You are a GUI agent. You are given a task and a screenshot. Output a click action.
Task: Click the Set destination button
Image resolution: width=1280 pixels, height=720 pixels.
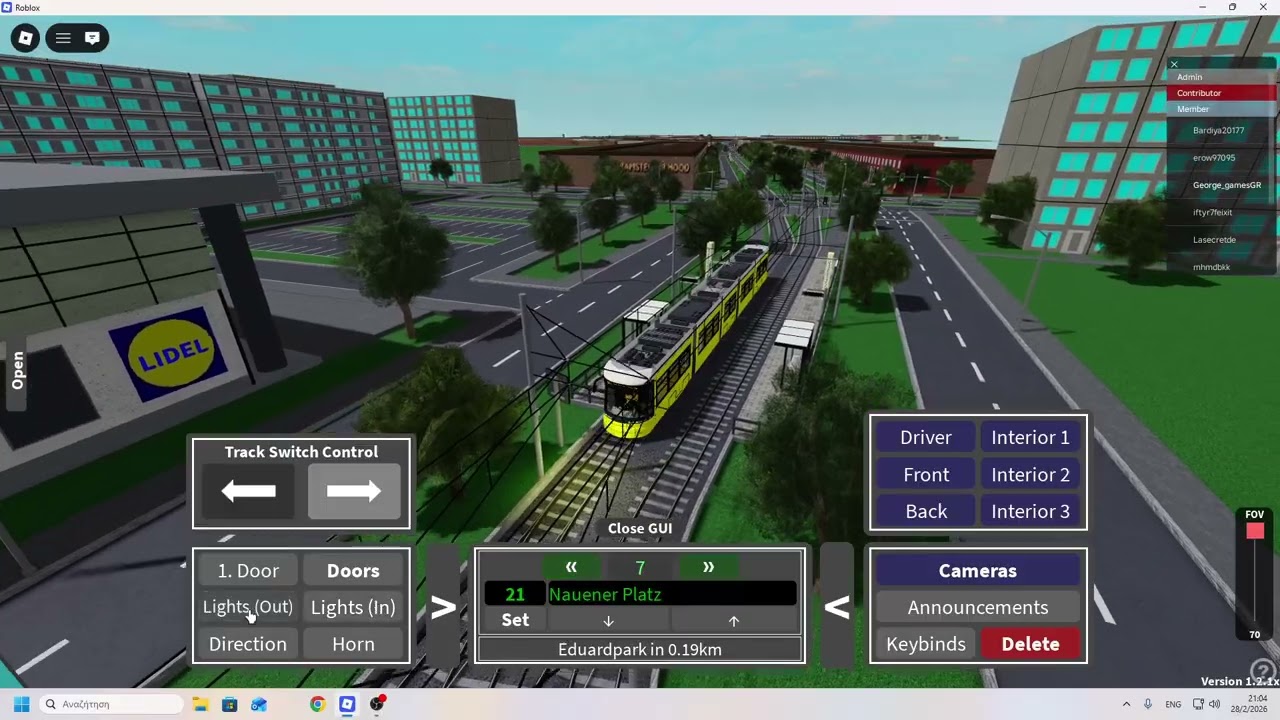pyautogui.click(x=515, y=620)
